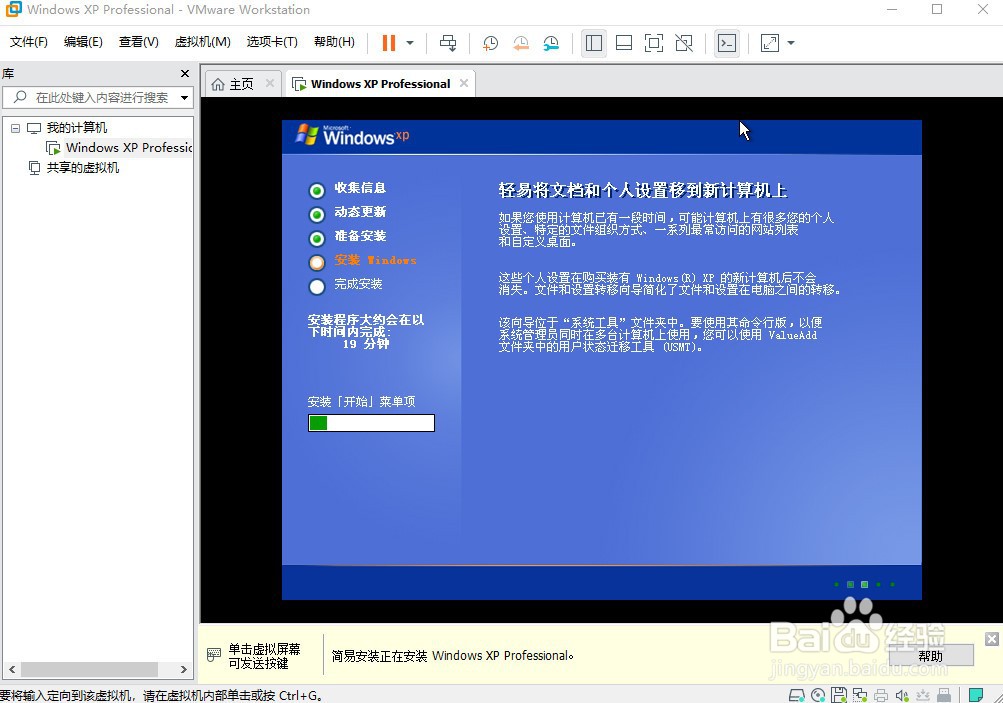Click the floppy drive status icon

click(839, 695)
